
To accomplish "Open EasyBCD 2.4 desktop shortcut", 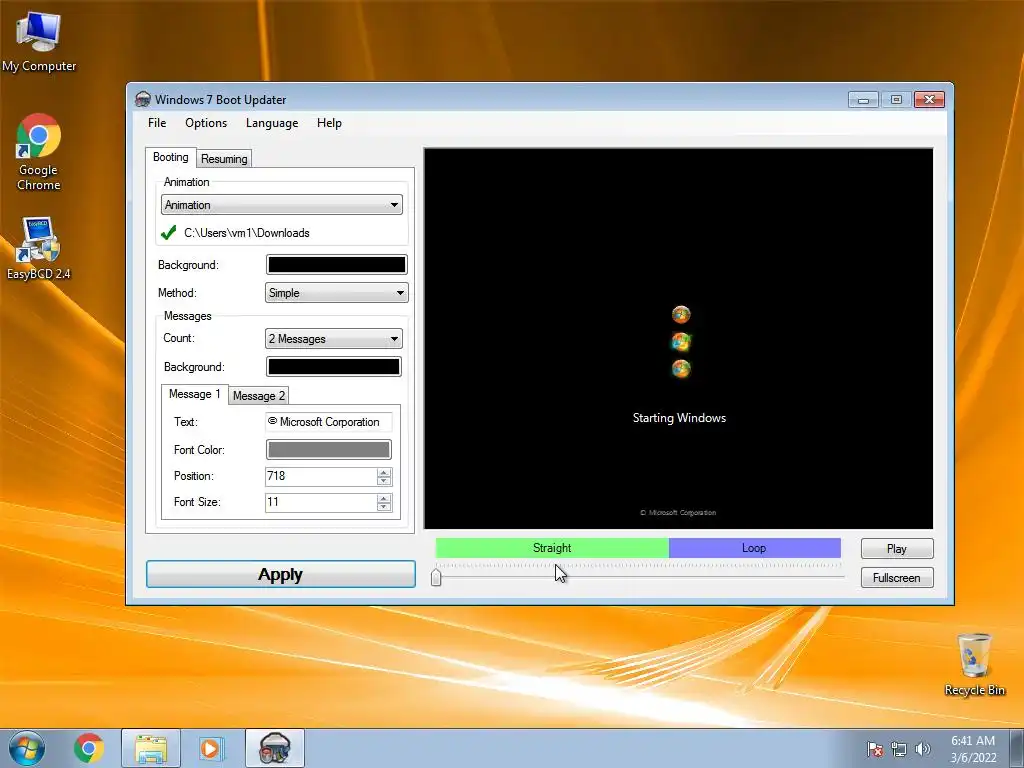I will [39, 248].
